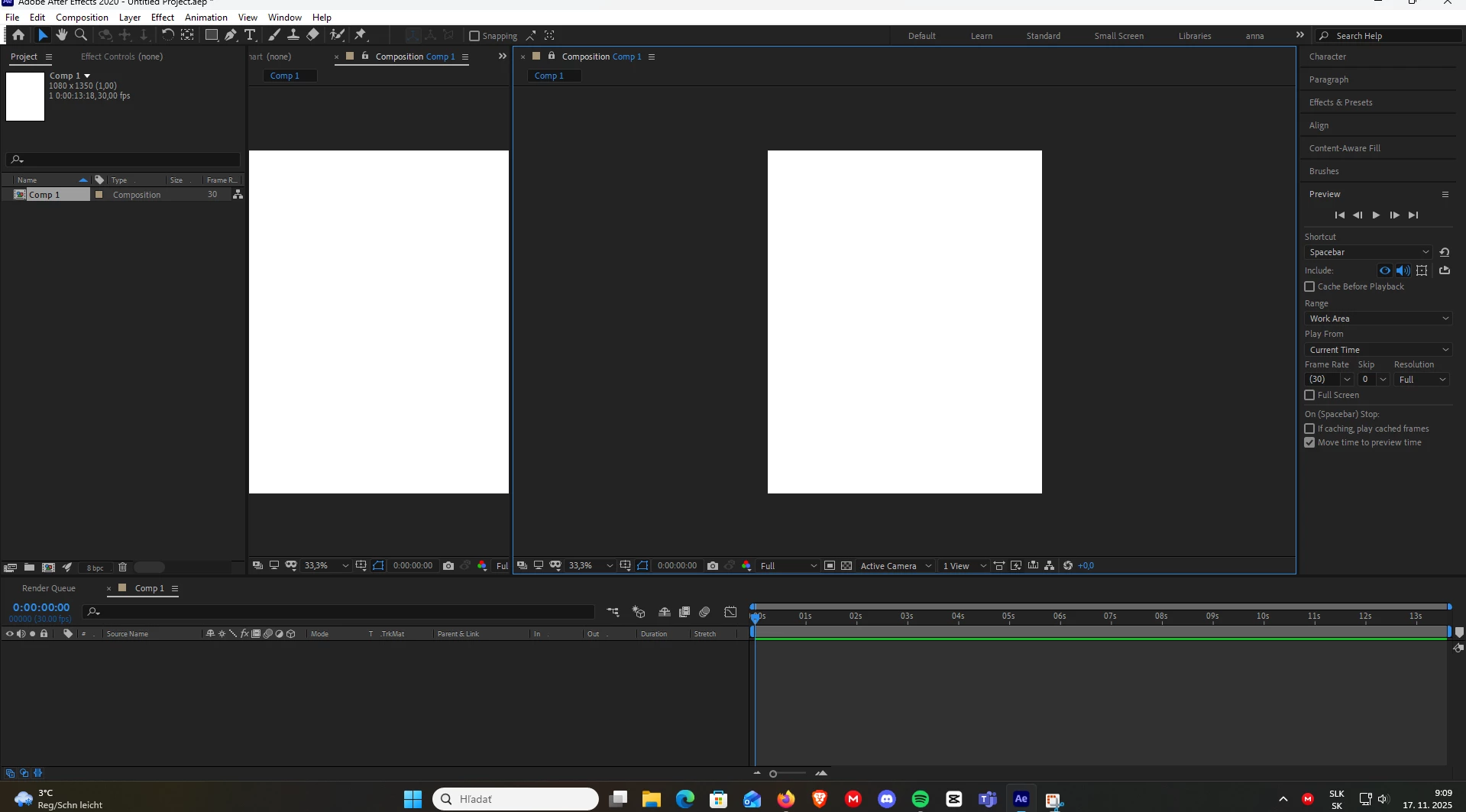Expand the Effects & Presets panel
The image size is (1466, 812).
point(1341,102)
